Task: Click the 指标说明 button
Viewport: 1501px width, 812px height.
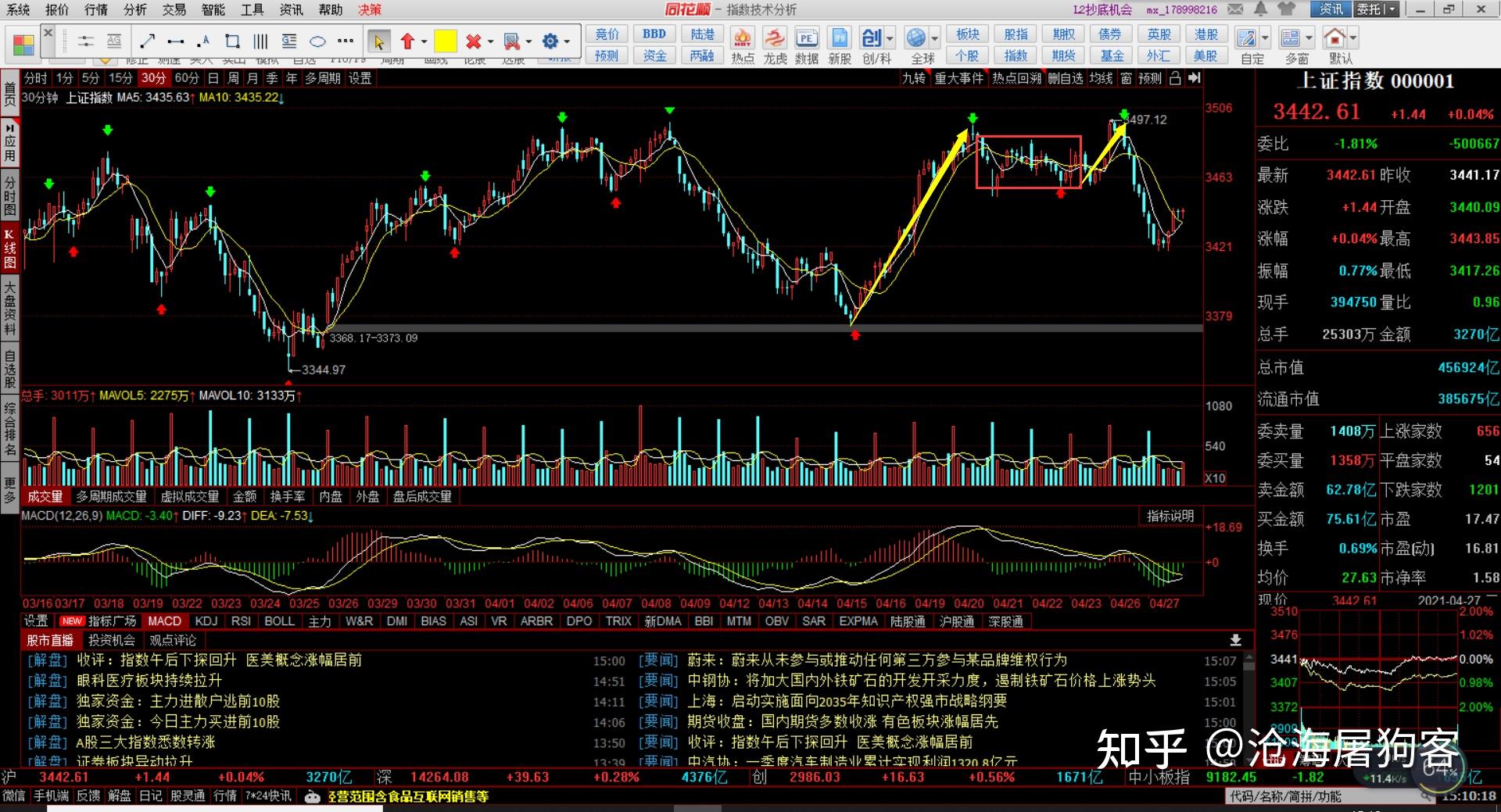Action: click(1170, 516)
